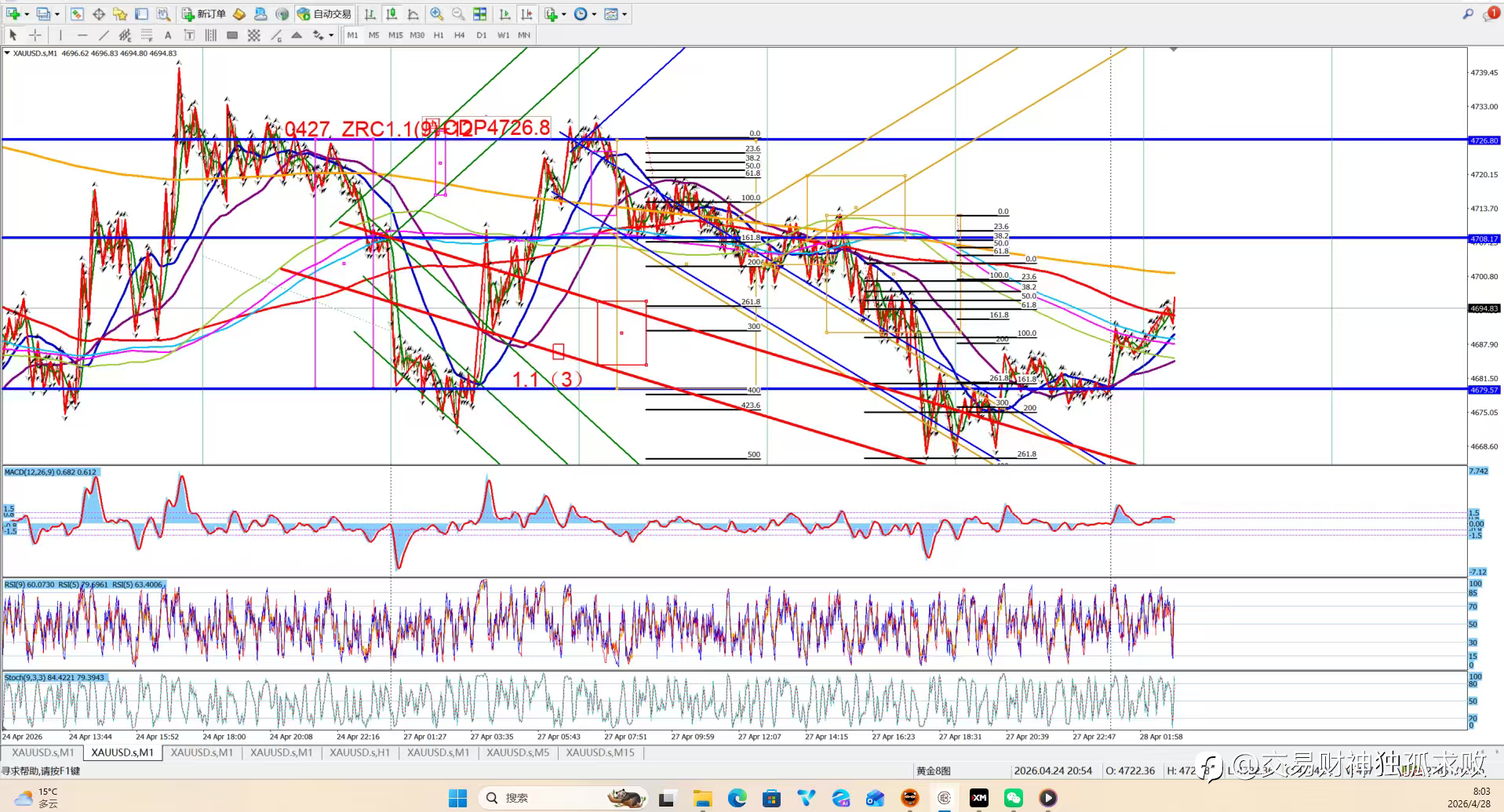The height and width of the screenshot is (812, 1504).
Task: Open the tile windows layout icon
Action: click(479, 14)
